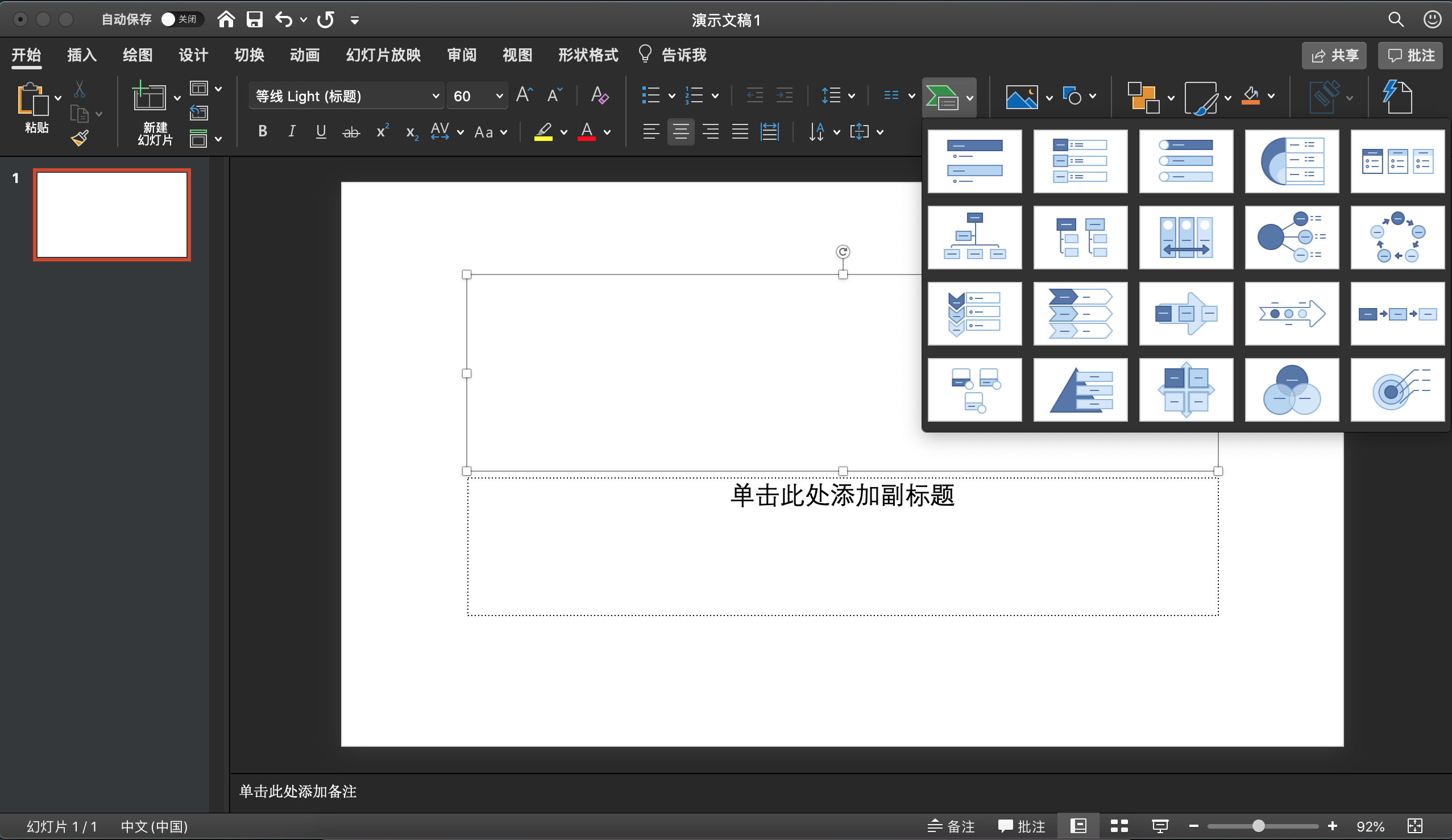Click the Format Painter brush icon
This screenshot has height=840, width=1452.
point(80,138)
